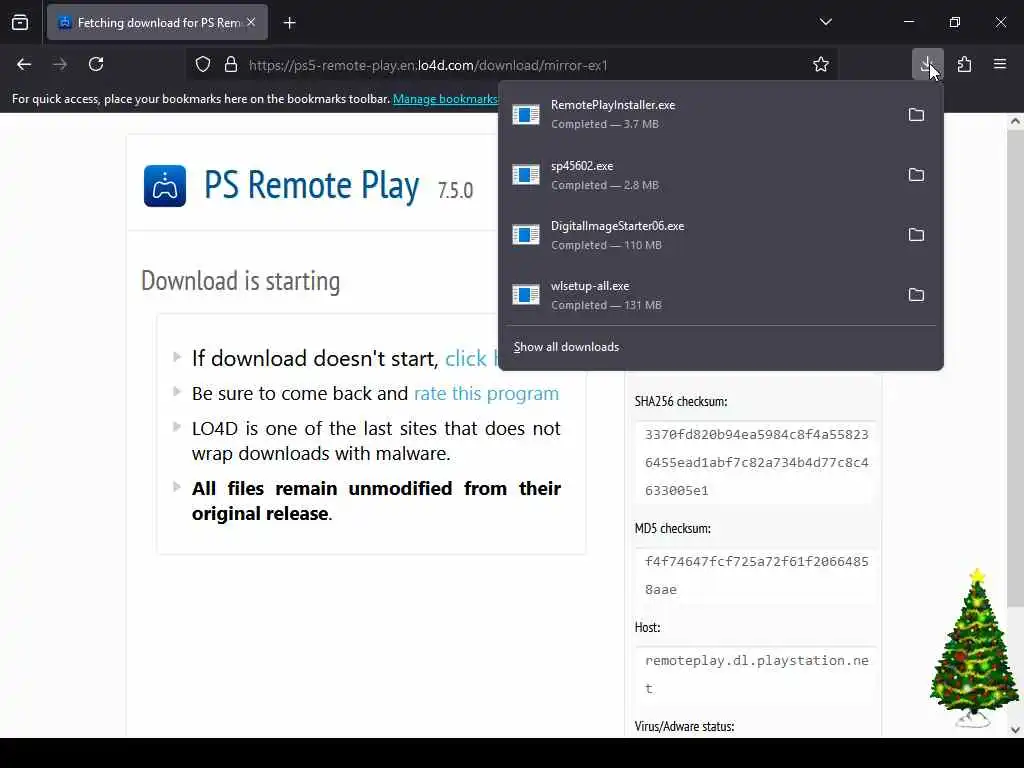
Task: Reload the current page
Action: point(96,64)
